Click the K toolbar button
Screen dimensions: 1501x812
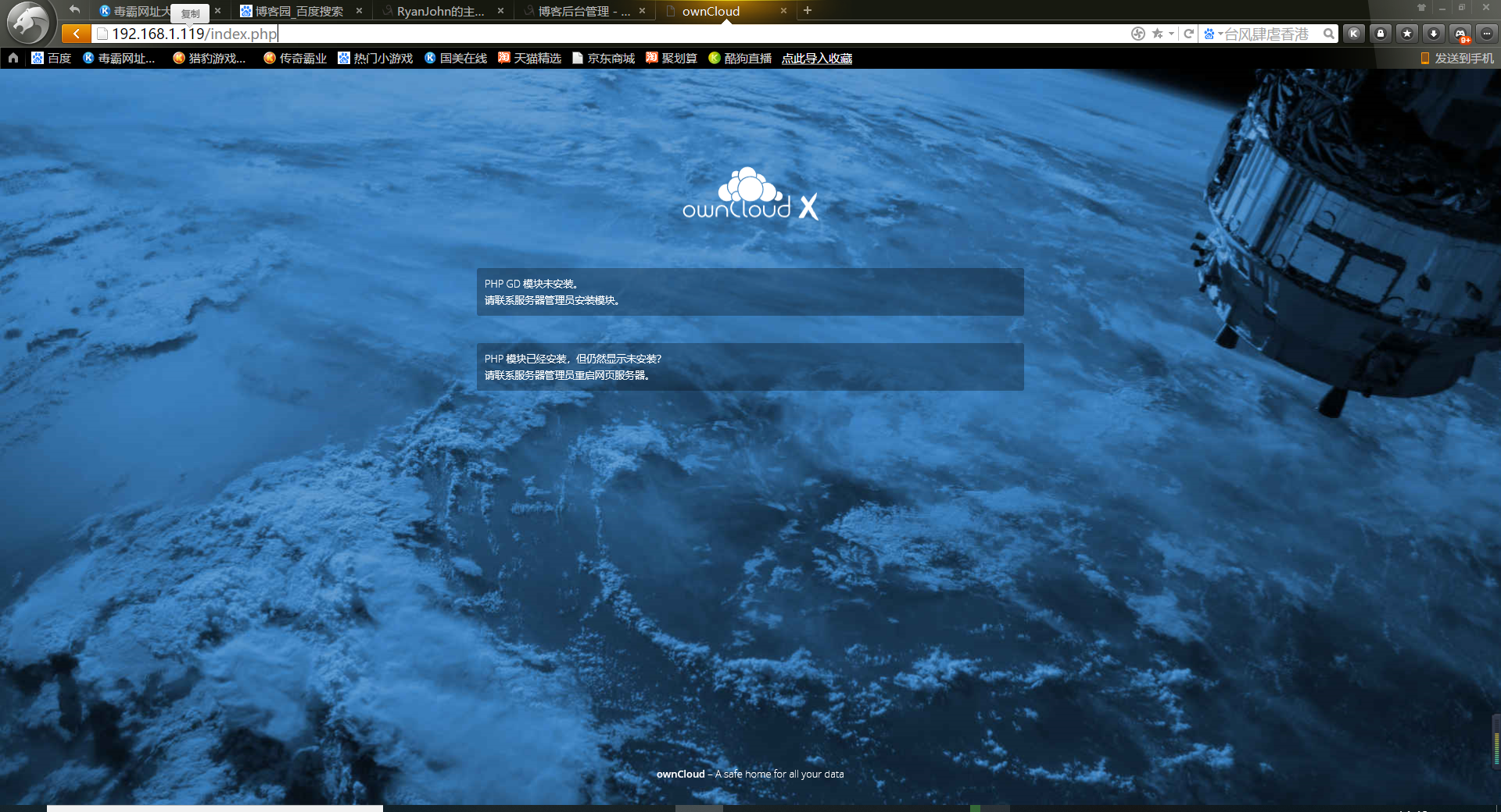point(1354,34)
